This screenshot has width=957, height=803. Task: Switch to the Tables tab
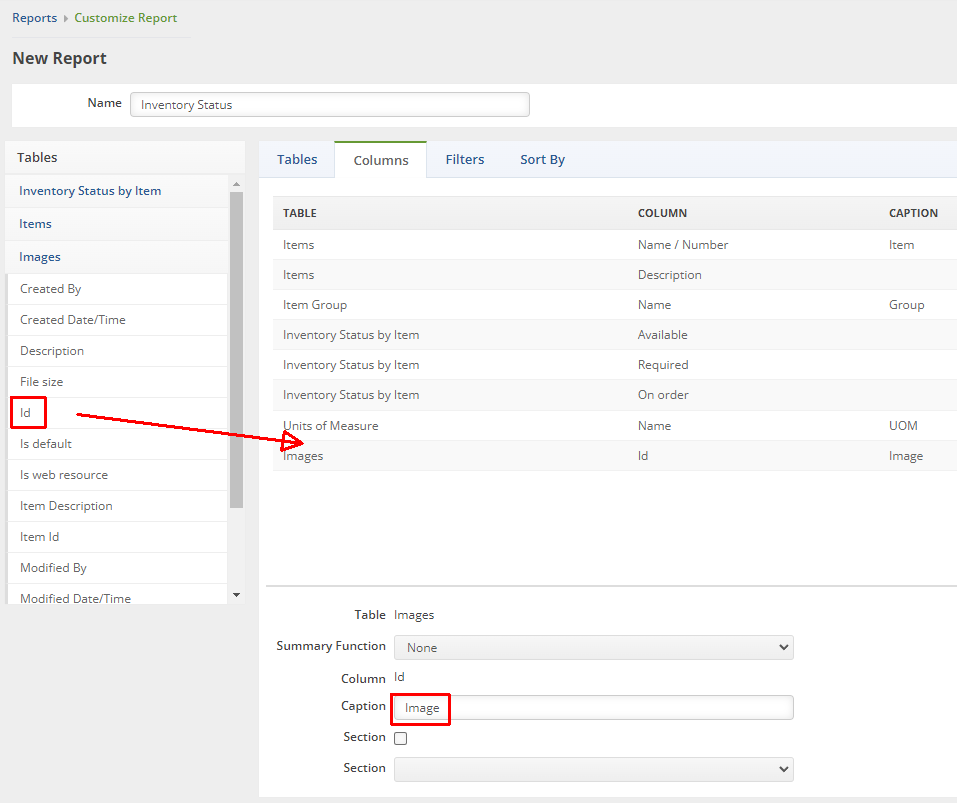pos(297,159)
